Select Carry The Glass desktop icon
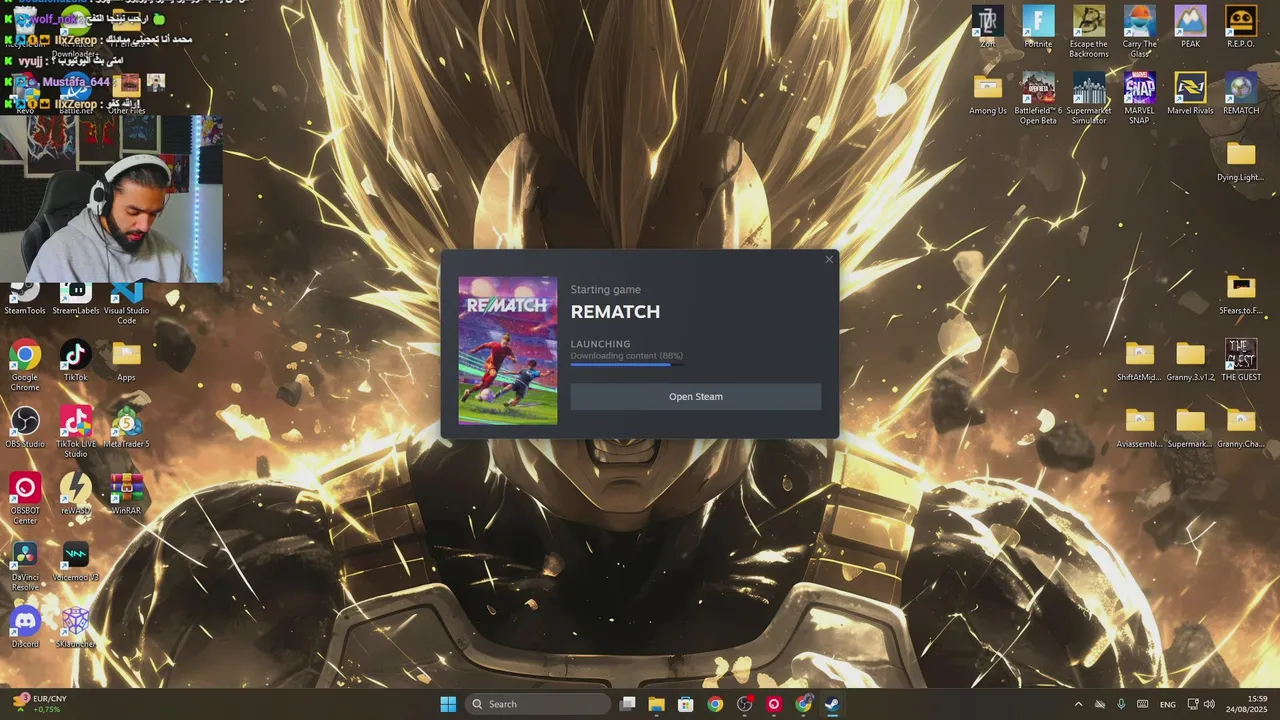Image resolution: width=1280 pixels, height=720 pixels. pos(1139,32)
